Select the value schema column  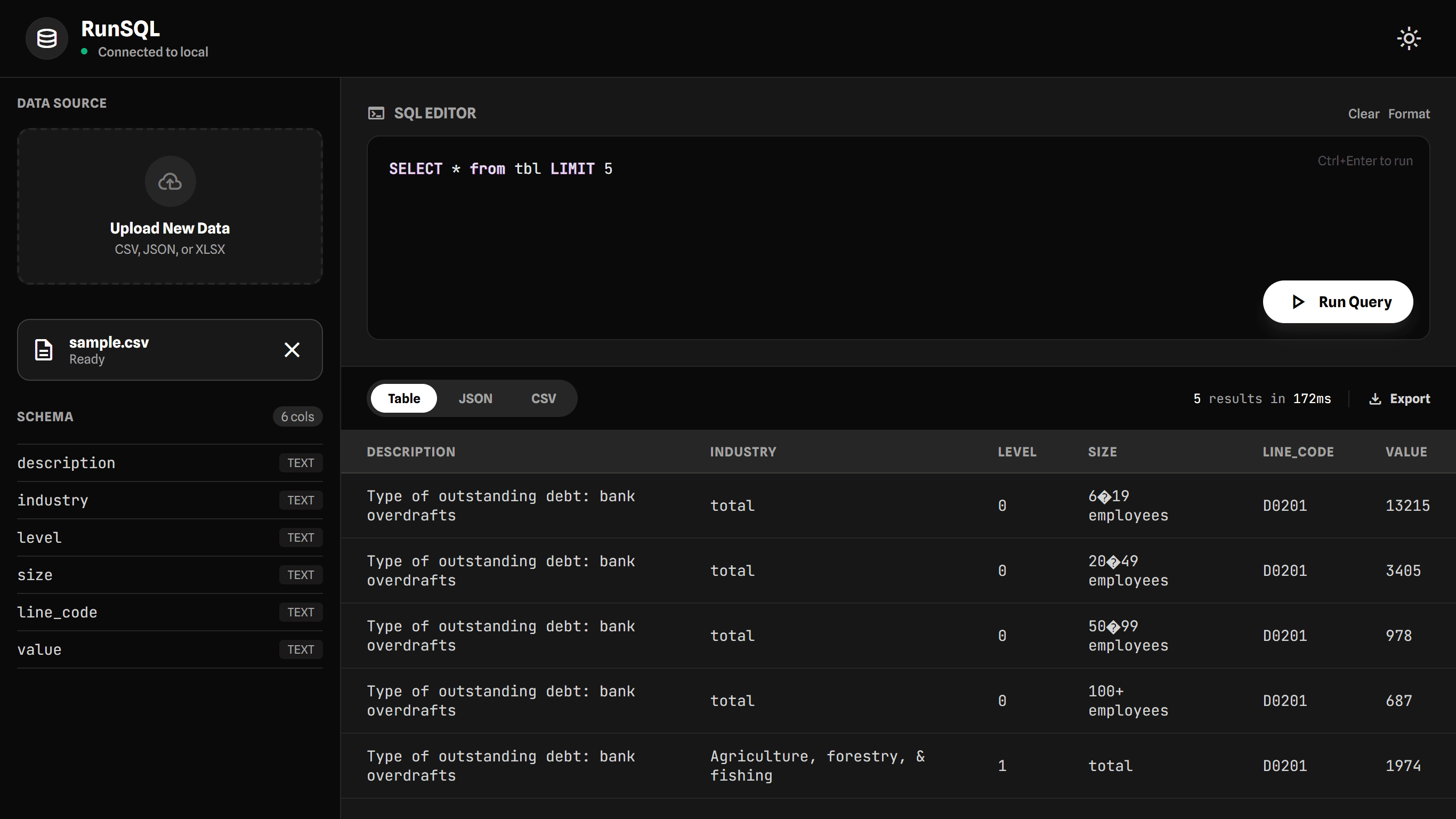[169, 649]
